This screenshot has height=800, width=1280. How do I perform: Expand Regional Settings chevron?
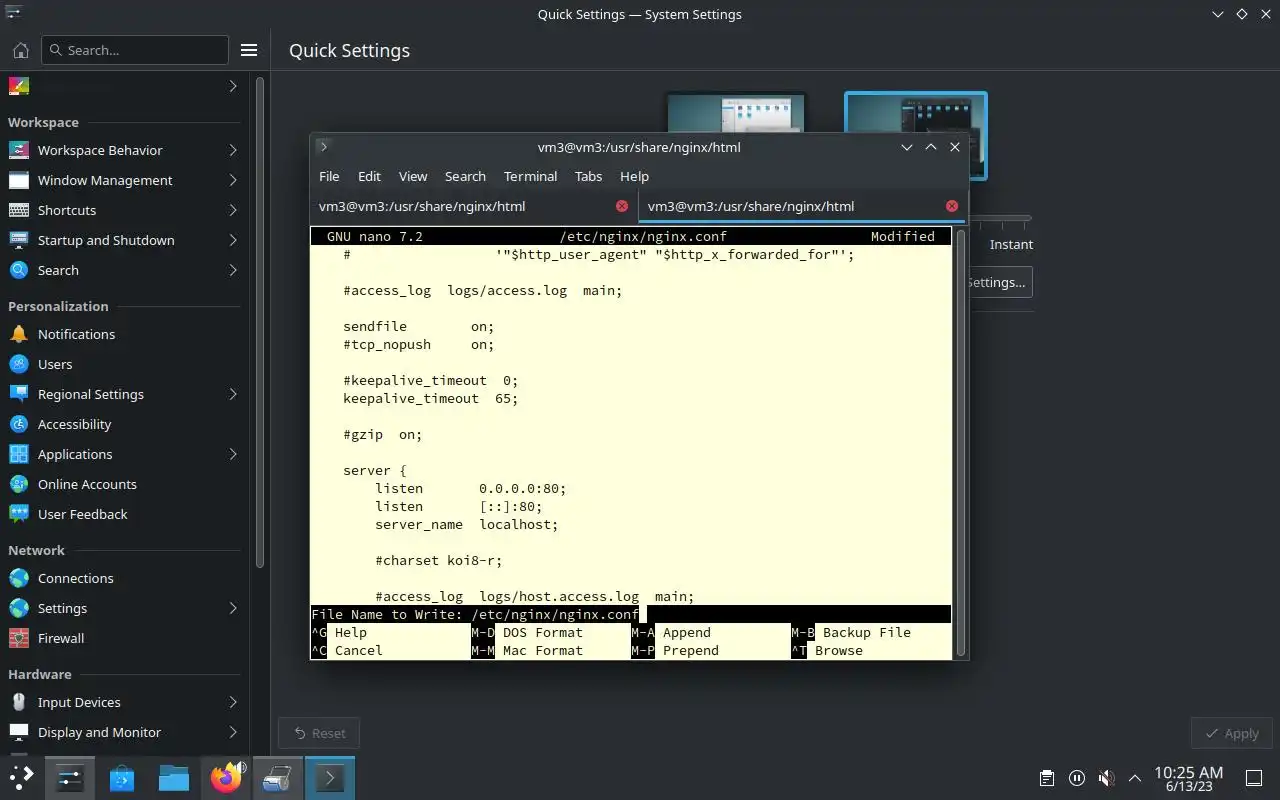tap(233, 394)
